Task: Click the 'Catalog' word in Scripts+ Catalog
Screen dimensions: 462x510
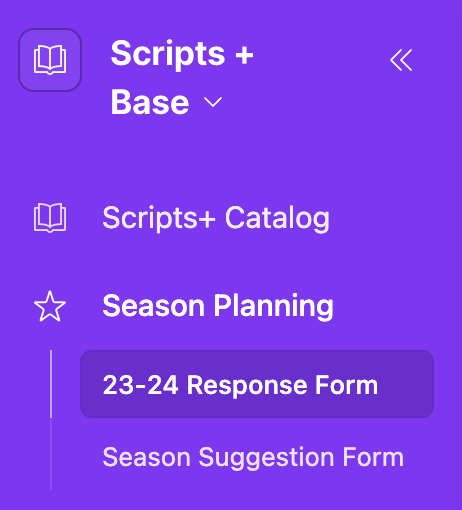Action: click(277, 218)
